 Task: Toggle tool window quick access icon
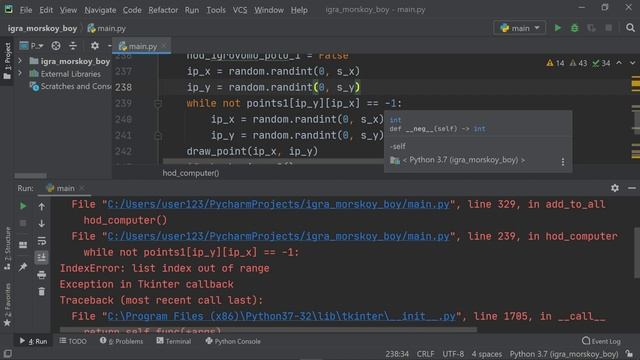pyautogui.click(x=7, y=353)
